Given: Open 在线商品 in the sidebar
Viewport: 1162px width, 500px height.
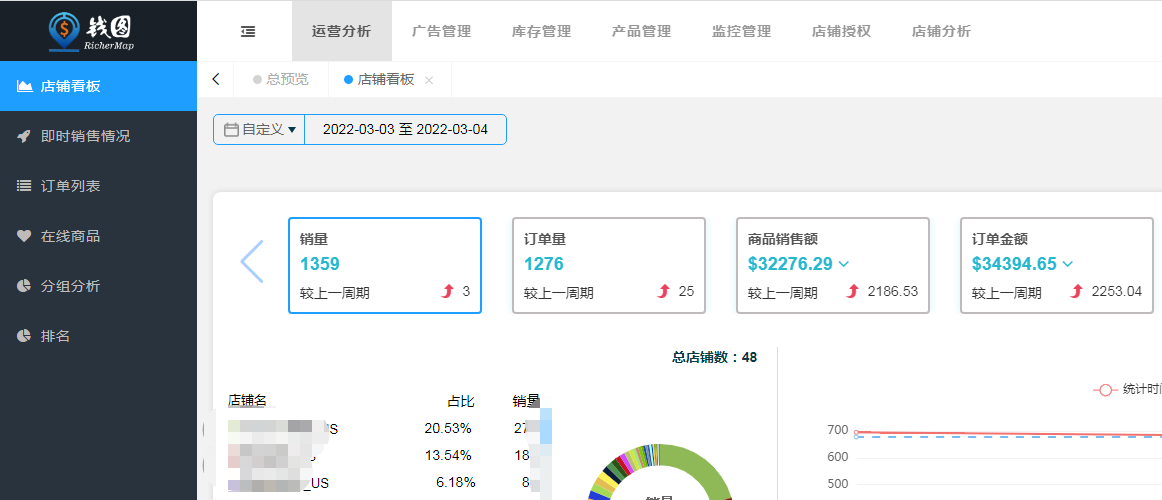Looking at the screenshot, I should [x=99, y=236].
